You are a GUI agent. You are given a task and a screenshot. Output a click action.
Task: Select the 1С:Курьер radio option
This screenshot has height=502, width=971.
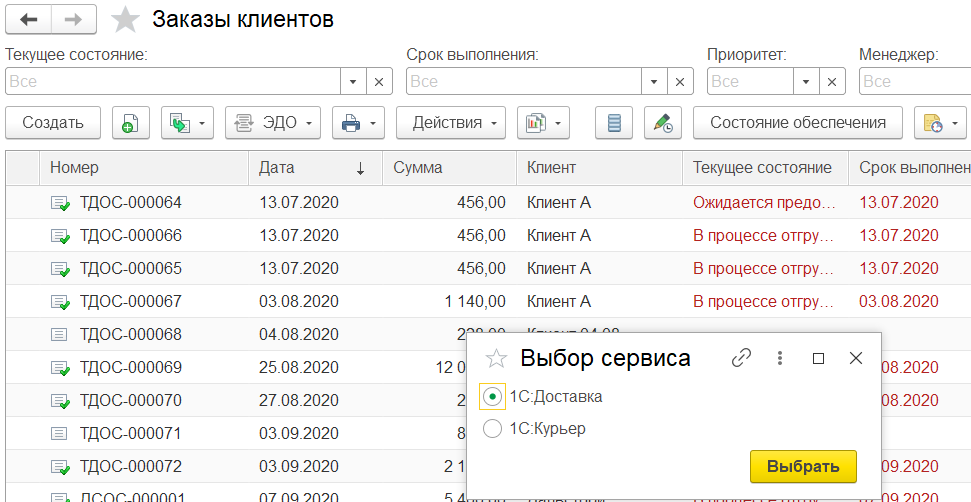(492, 429)
